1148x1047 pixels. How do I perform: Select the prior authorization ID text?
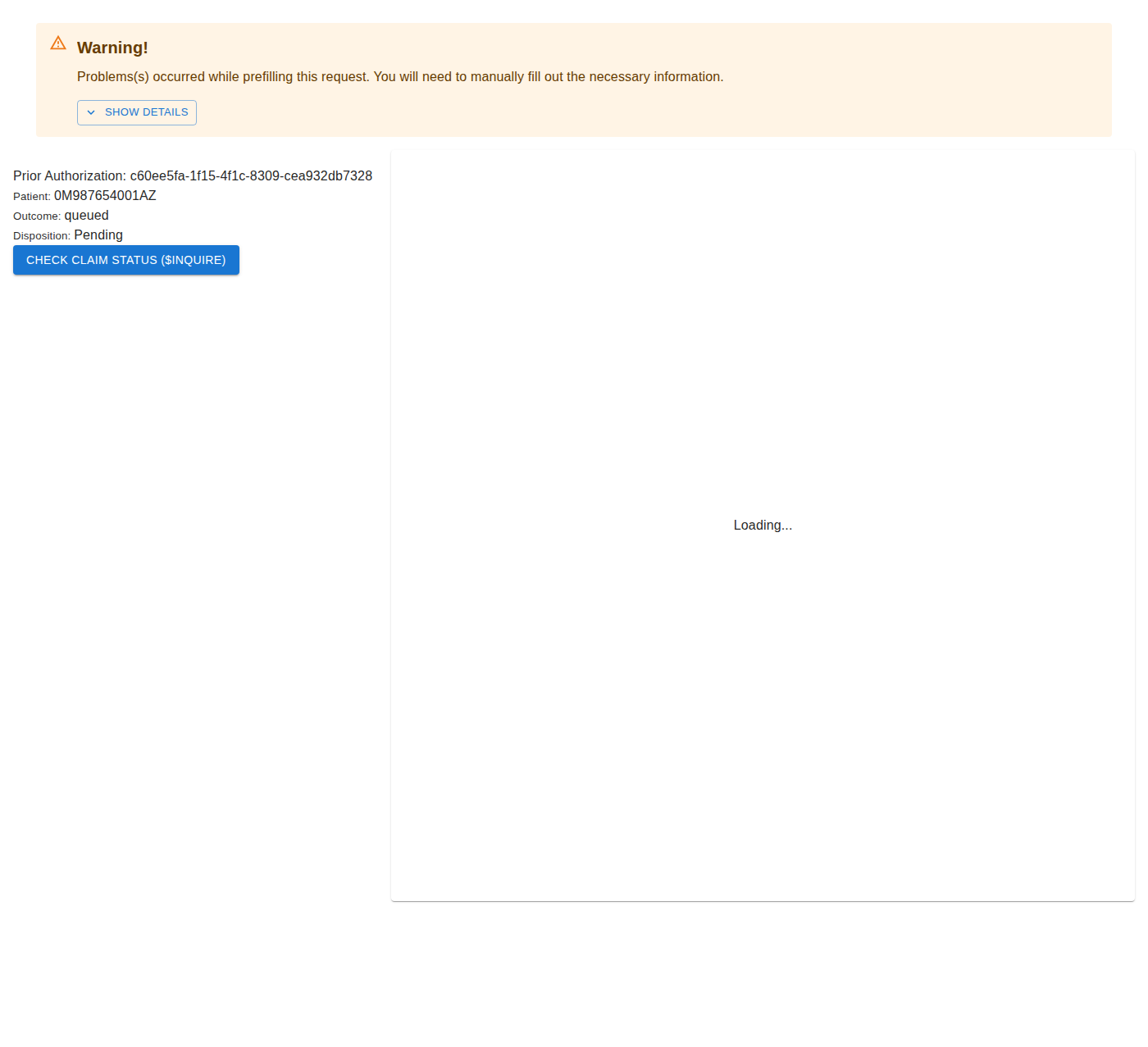[251, 176]
